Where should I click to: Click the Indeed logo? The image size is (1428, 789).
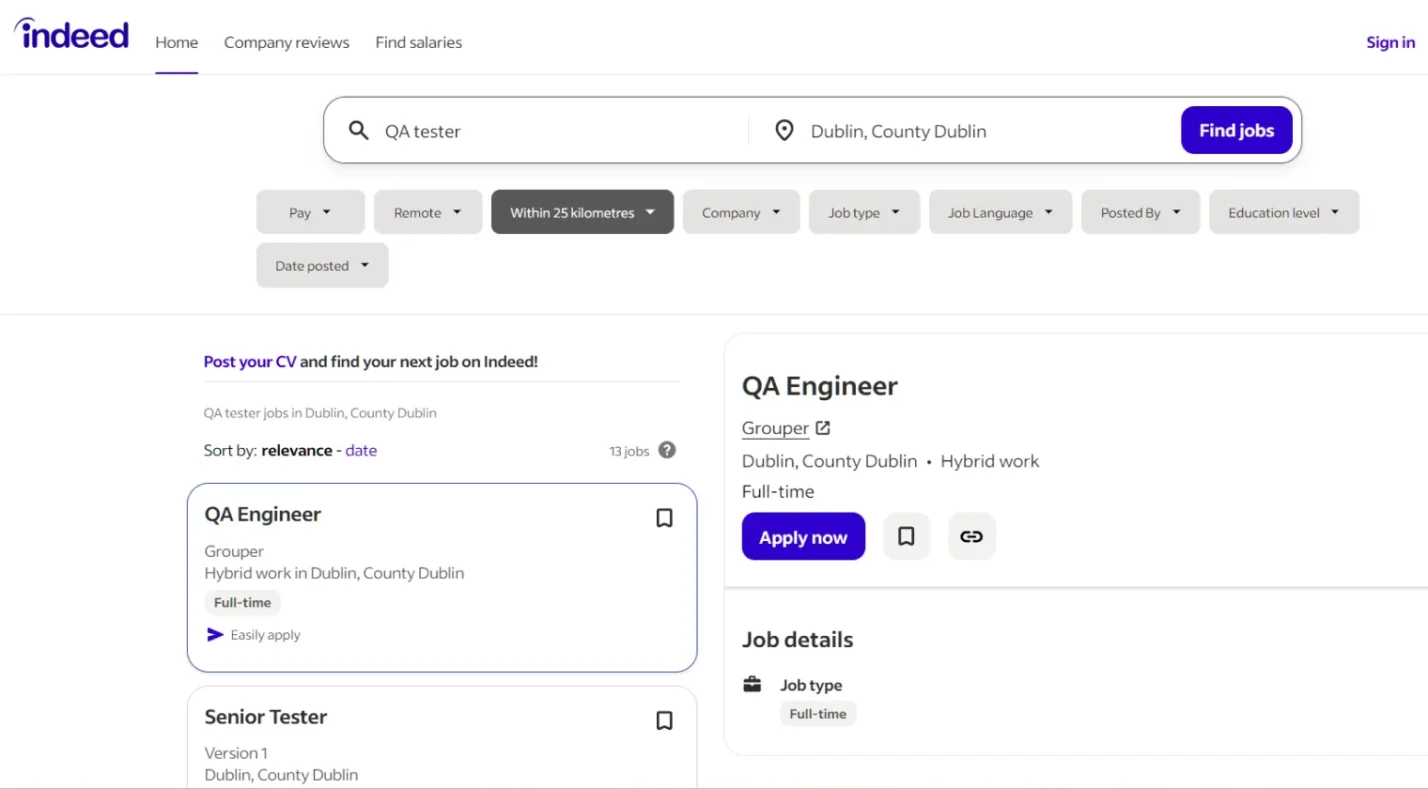(71, 35)
